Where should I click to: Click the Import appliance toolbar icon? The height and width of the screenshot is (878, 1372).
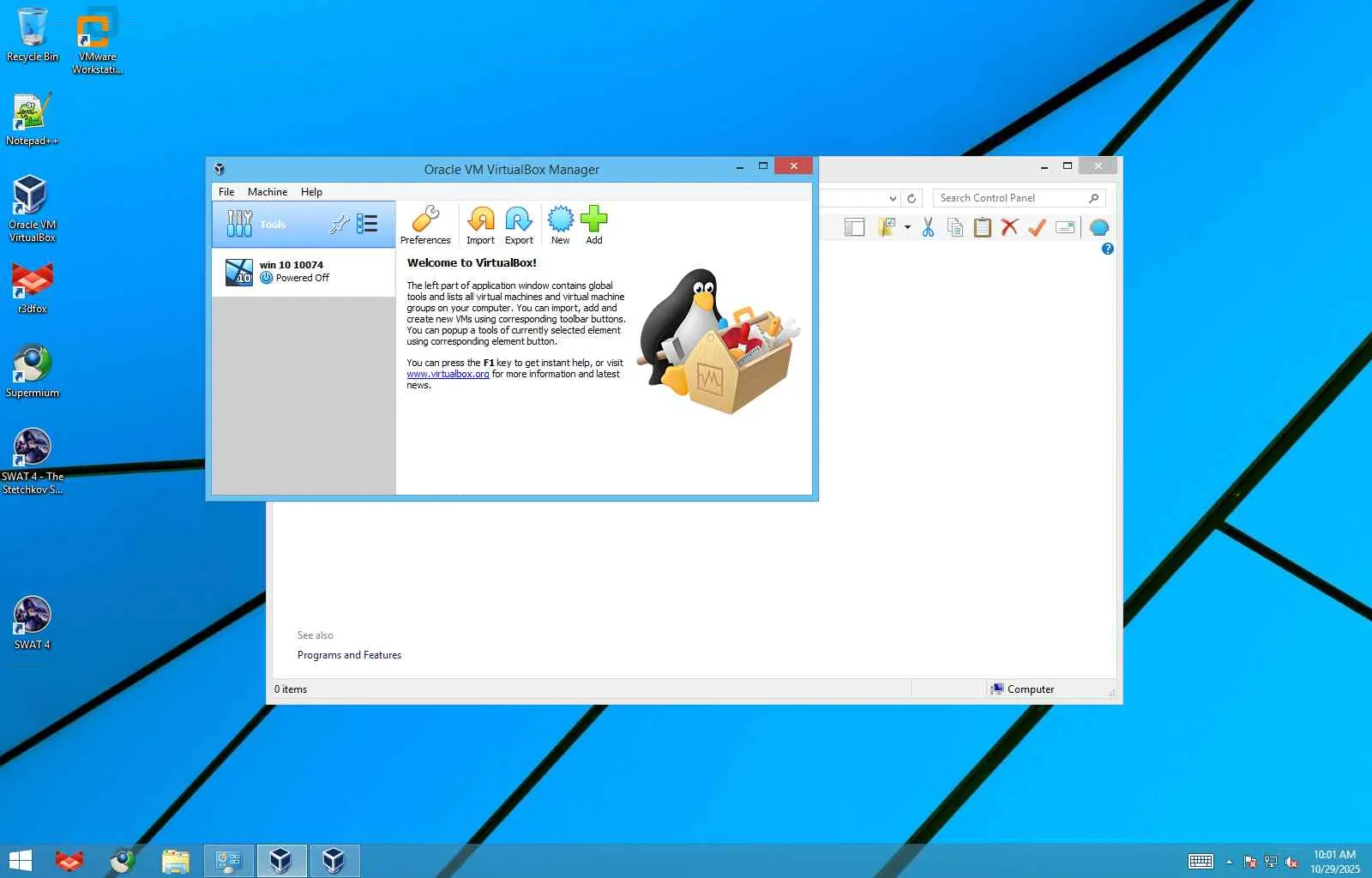[480, 226]
